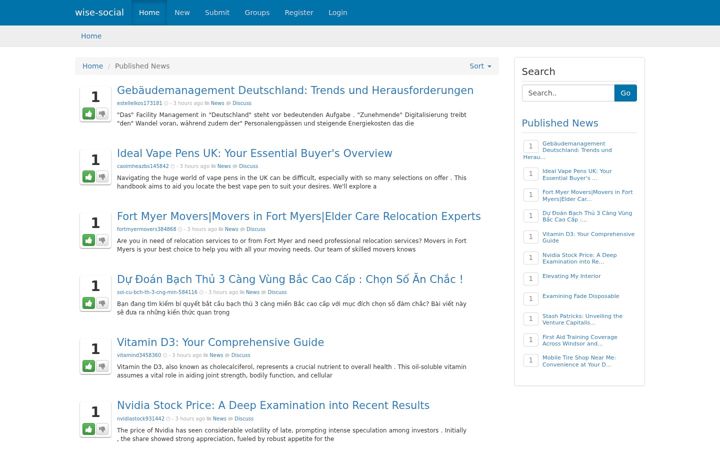The image size is (720, 450).
Task: Open Dự Đoán Bạch Thủ article title
Action: pos(290,279)
